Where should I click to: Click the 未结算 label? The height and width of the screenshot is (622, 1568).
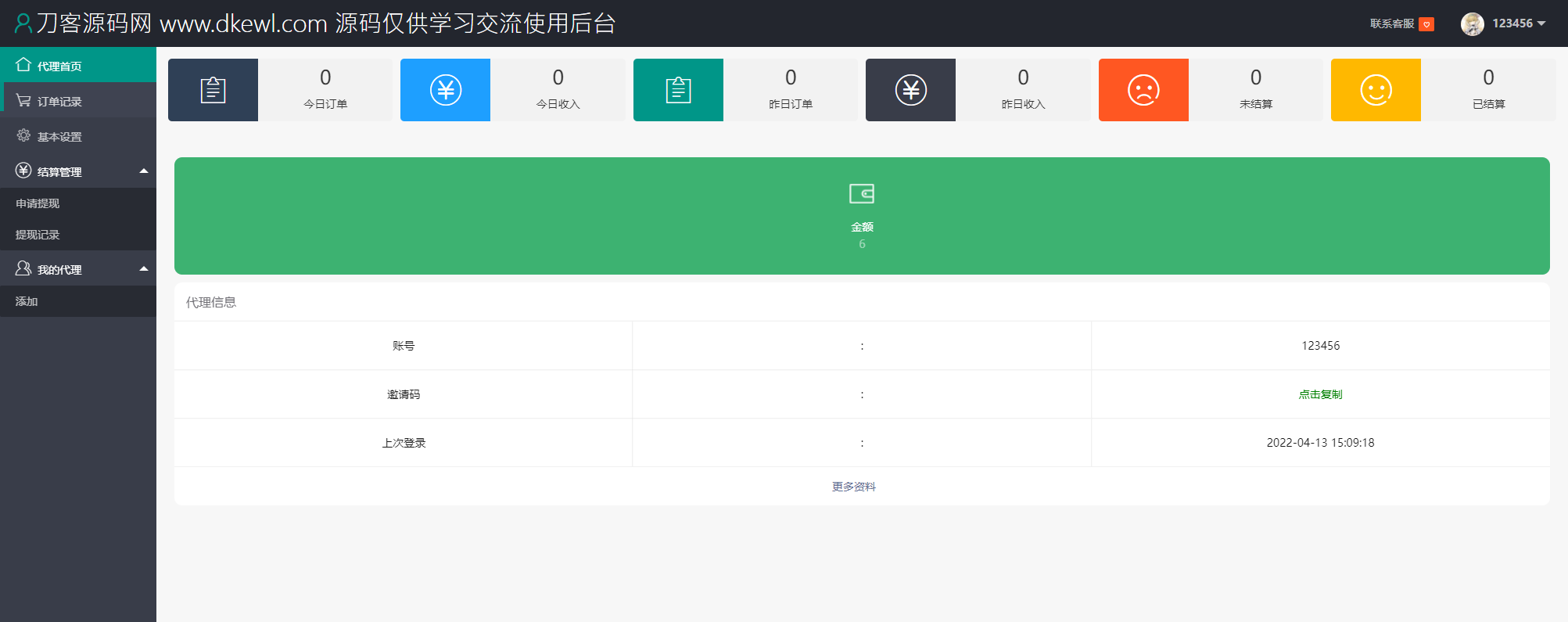[x=1256, y=104]
